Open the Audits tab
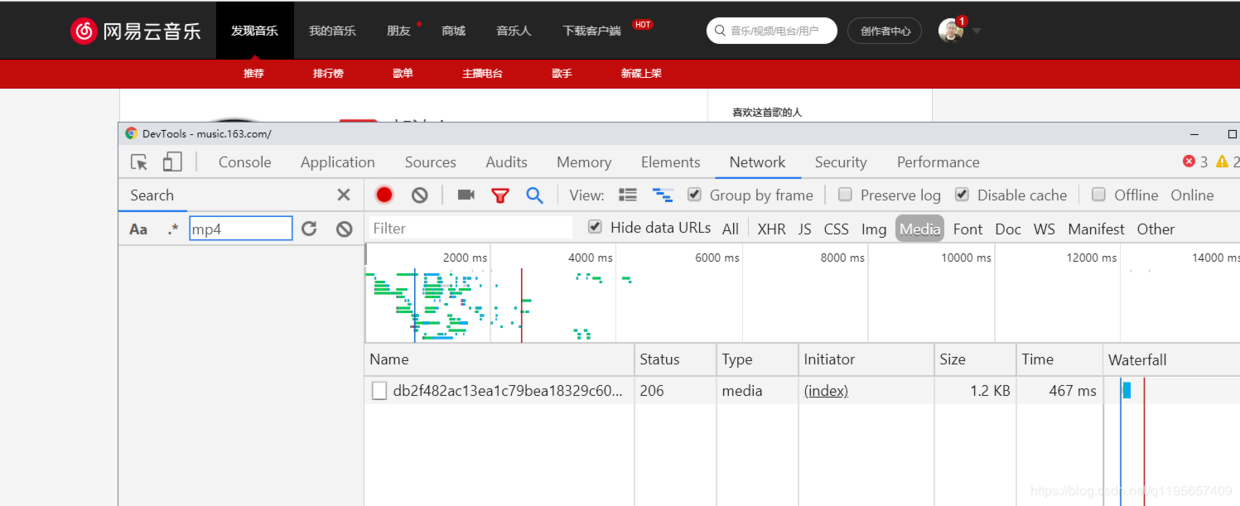 pos(507,162)
